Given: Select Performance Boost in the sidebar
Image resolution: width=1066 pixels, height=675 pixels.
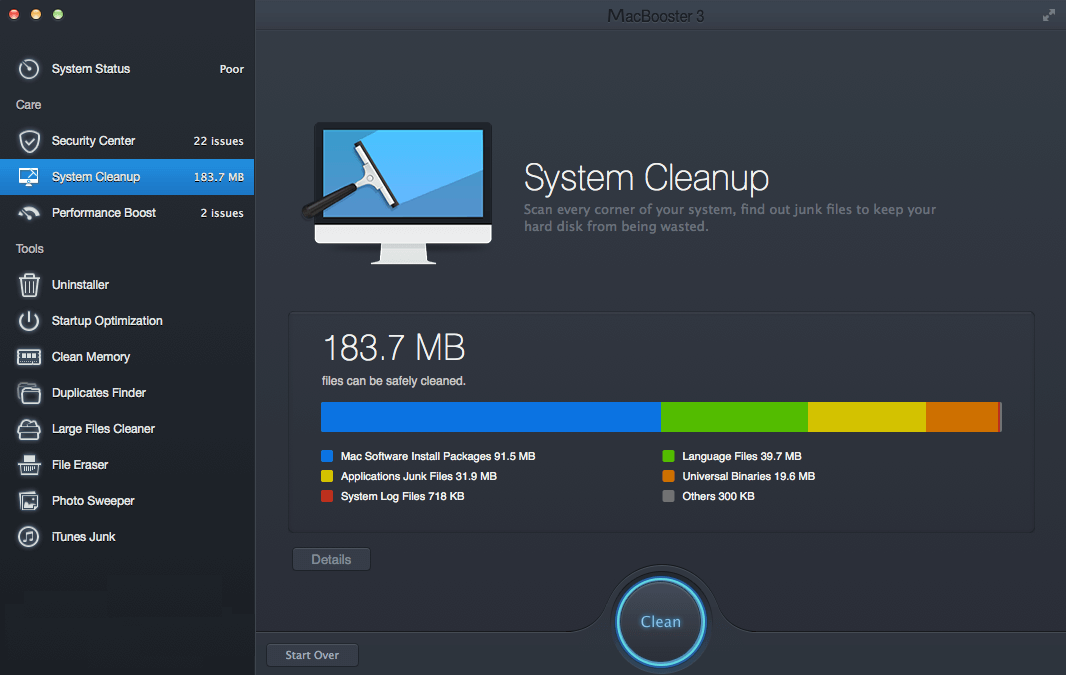Looking at the screenshot, I should 127,213.
